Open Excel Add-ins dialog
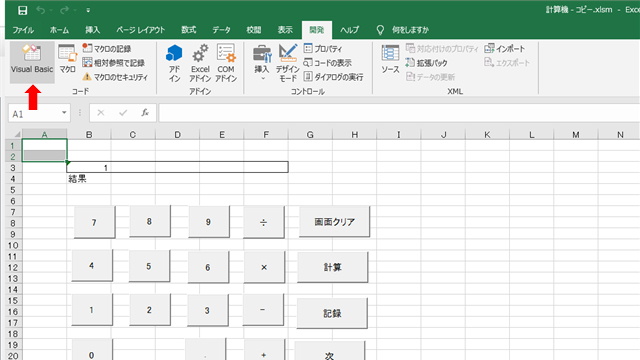Image resolution: width=640 pixels, height=360 pixels. [200, 63]
